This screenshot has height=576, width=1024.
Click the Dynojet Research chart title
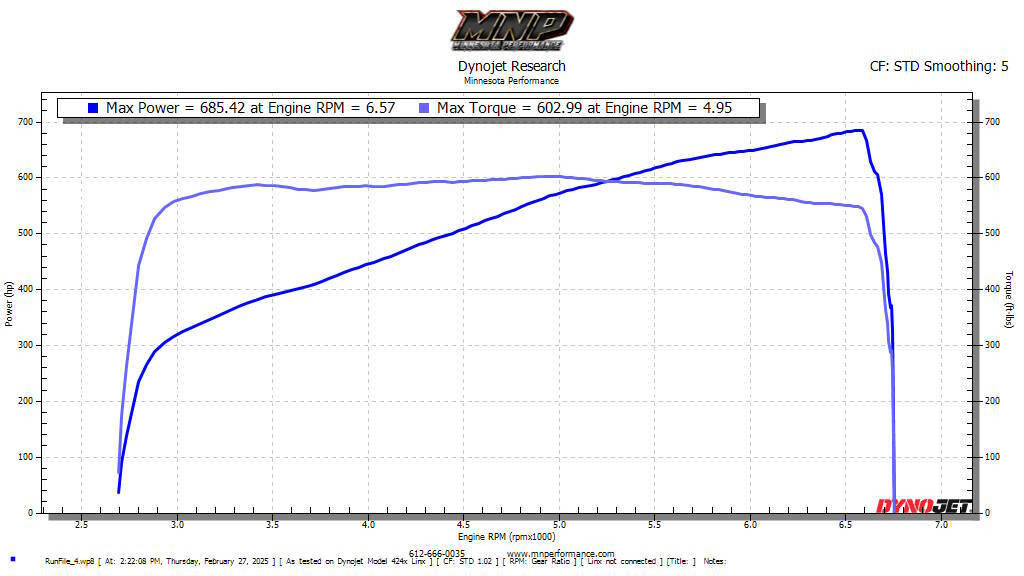point(511,67)
